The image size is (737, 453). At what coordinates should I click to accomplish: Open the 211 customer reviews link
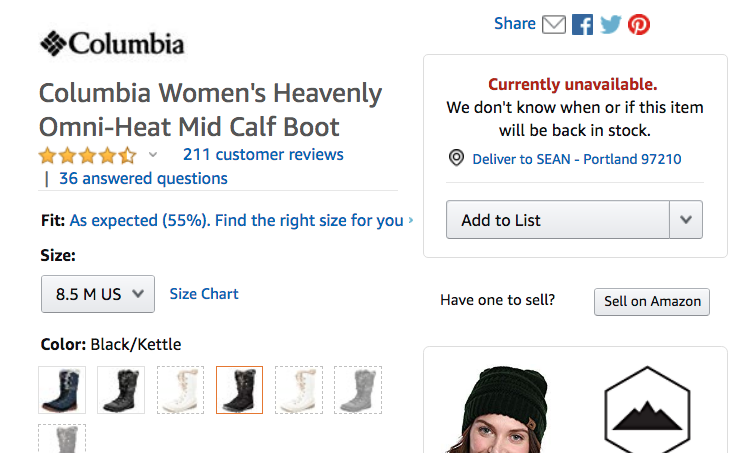point(263,154)
